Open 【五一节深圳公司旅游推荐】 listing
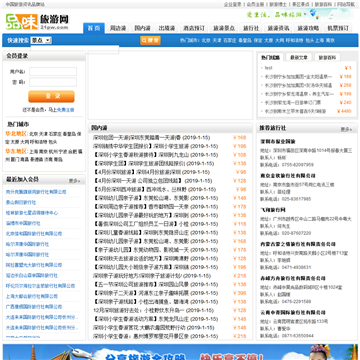360x360 pixels. 156,285
